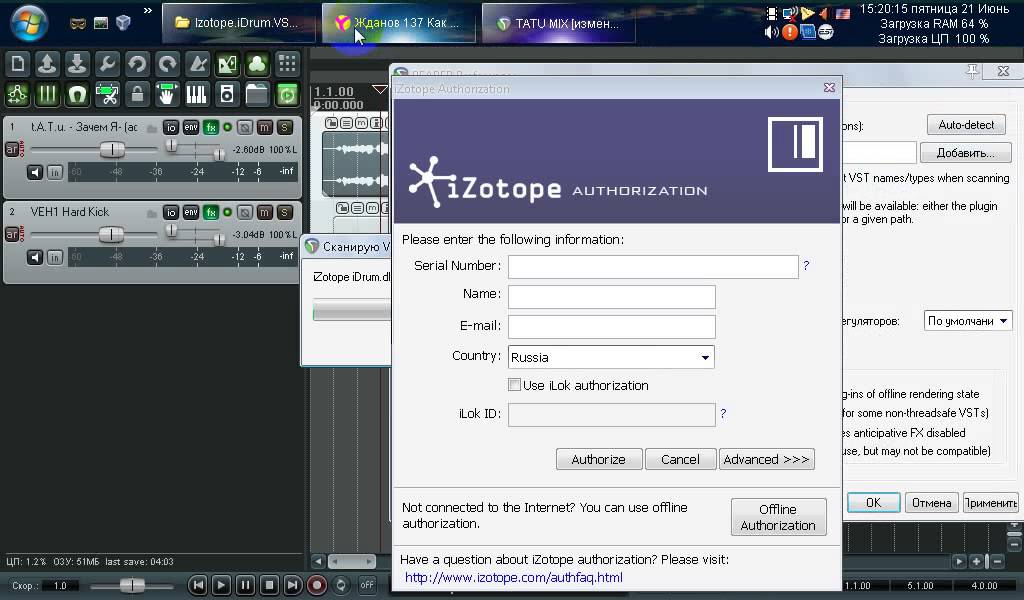Toggle fx on the t.A.T.u. track
The image size is (1024, 600).
(x=210, y=127)
